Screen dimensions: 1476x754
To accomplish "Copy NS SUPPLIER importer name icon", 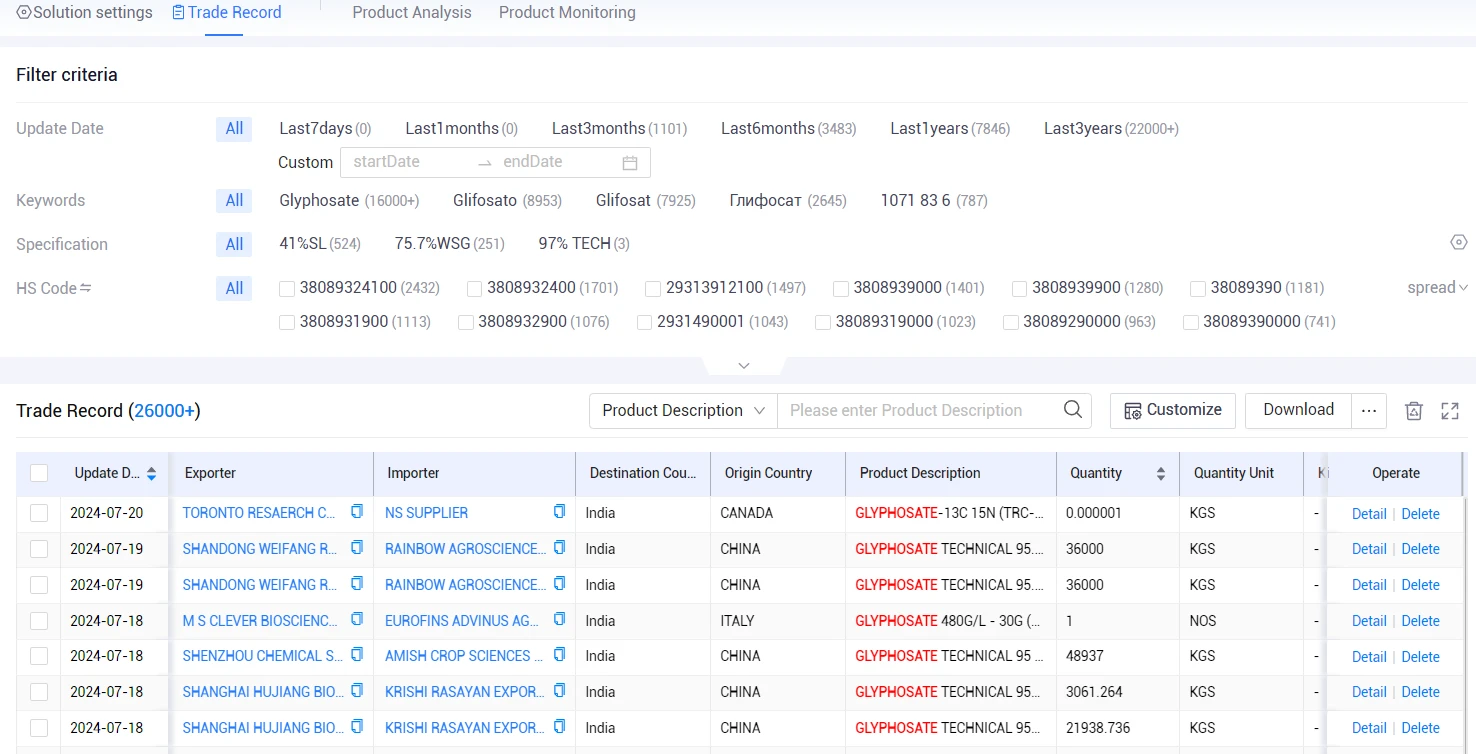I will pyautogui.click(x=559, y=512).
